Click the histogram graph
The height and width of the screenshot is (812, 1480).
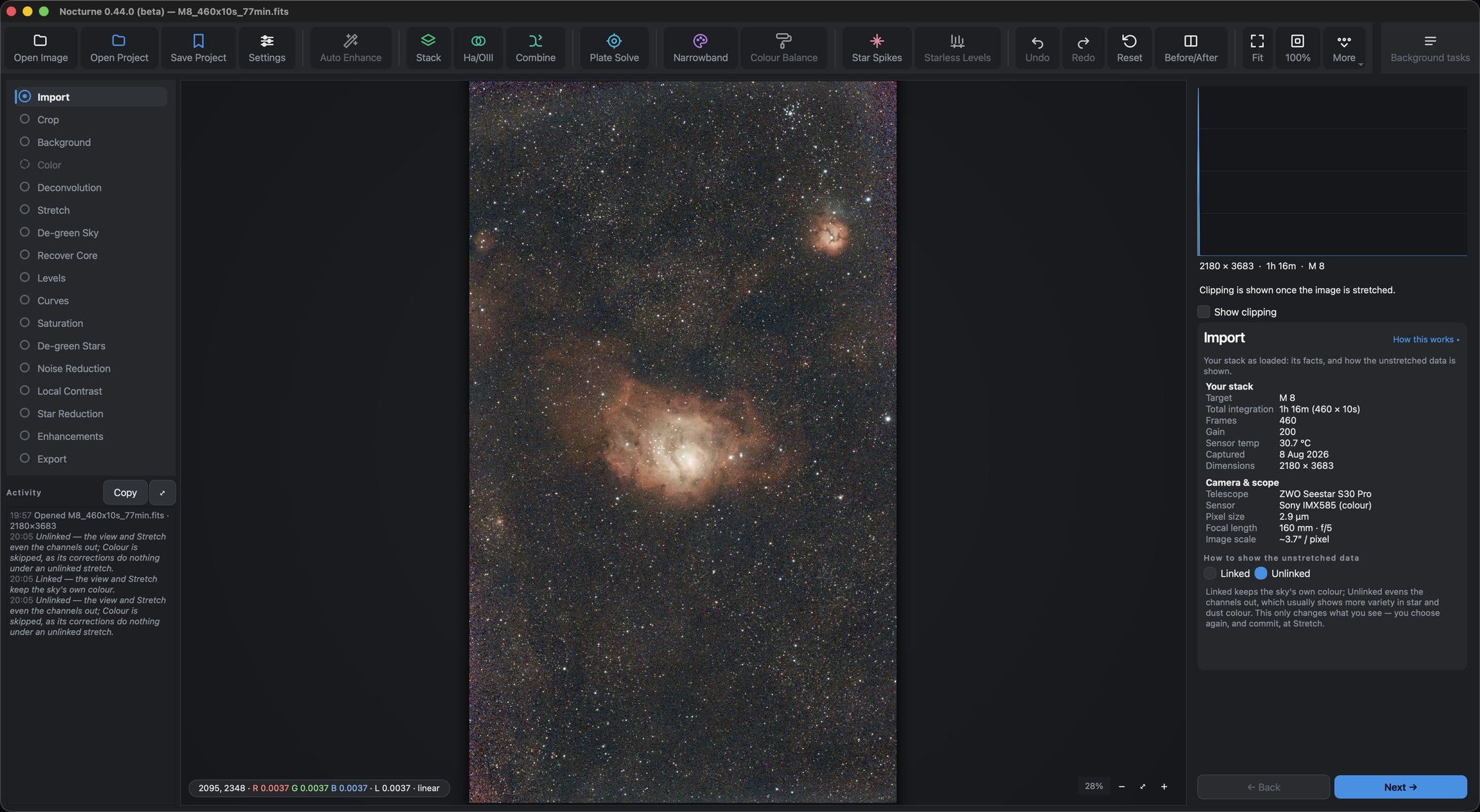pos(1332,171)
